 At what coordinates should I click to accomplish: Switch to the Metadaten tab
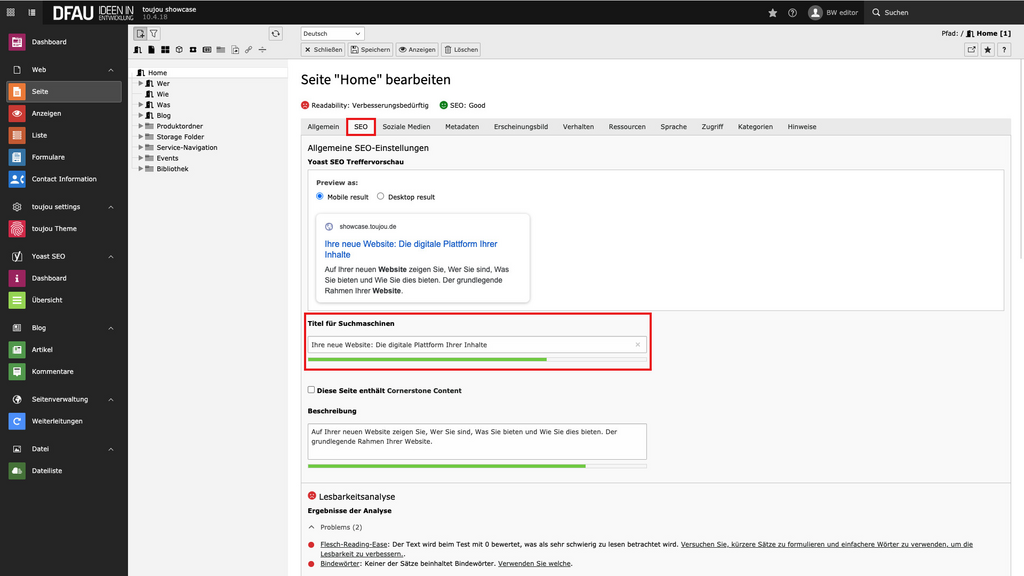(x=462, y=127)
